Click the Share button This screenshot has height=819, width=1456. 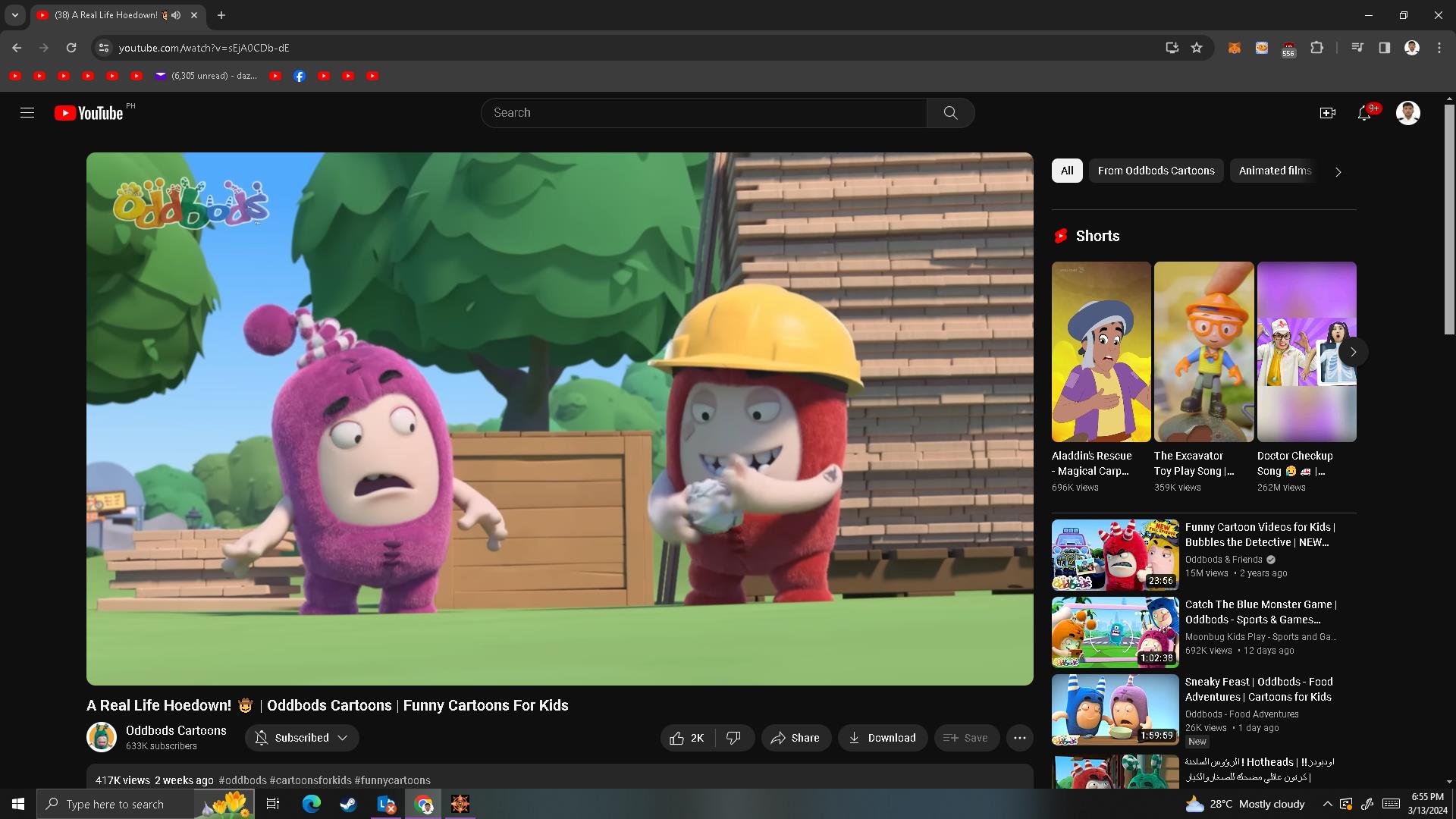point(795,738)
